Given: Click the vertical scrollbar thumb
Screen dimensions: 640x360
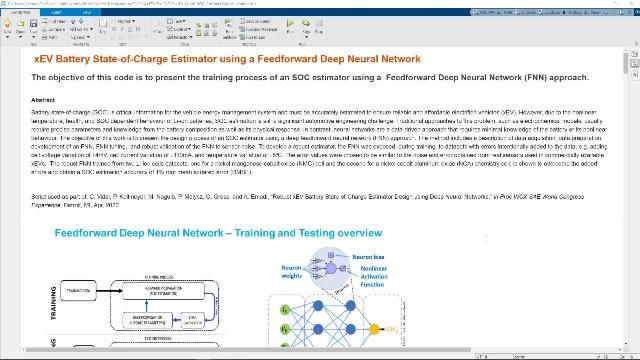Looking at the screenshot, I should coord(626,62).
